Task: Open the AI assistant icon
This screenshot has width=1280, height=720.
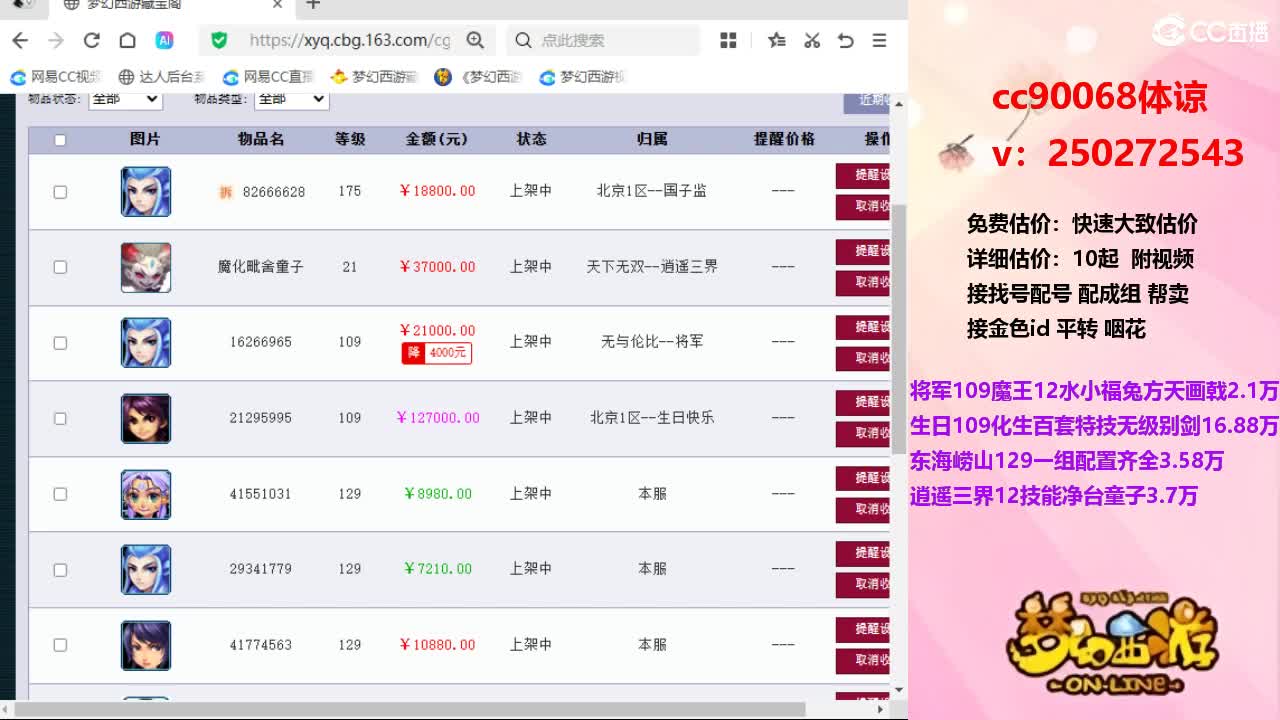Action: click(x=164, y=40)
